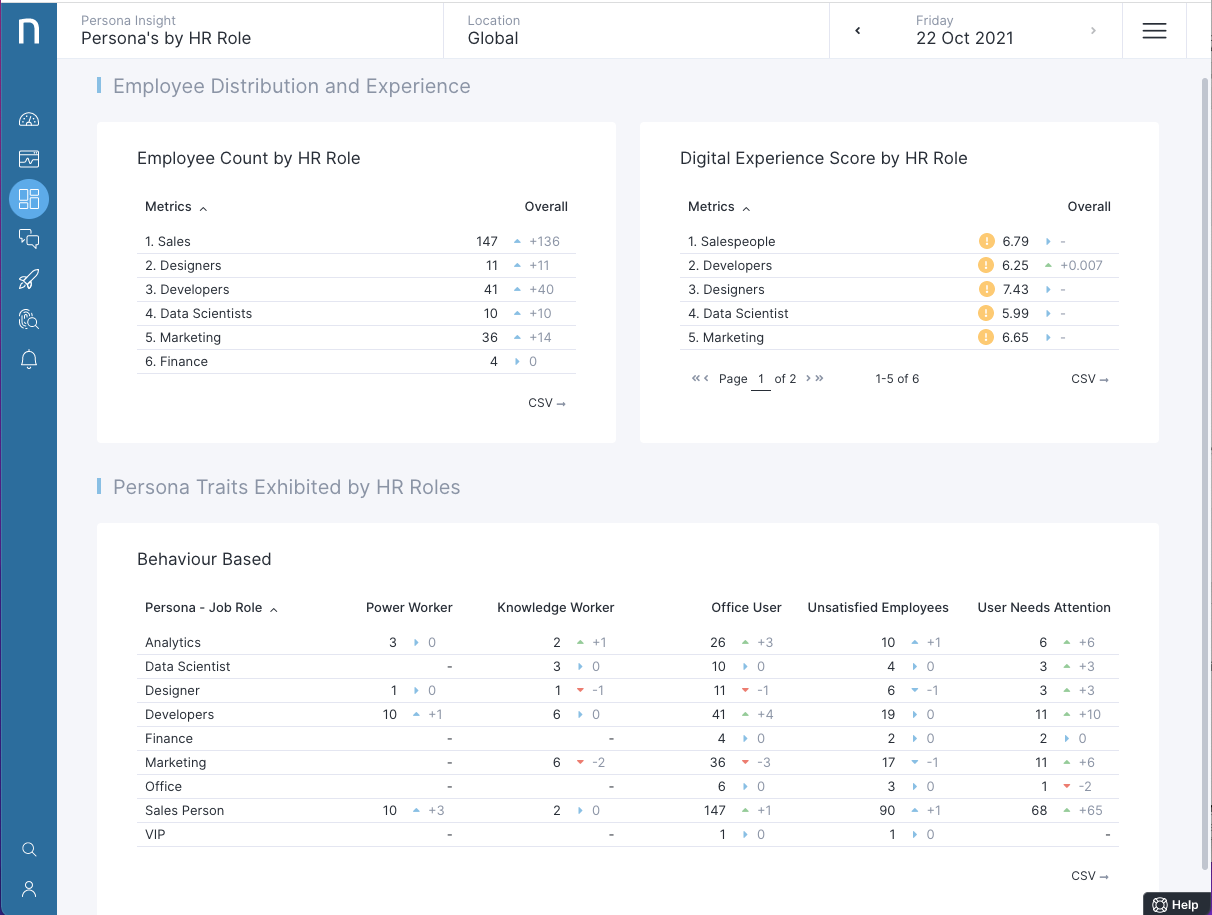The image size is (1212, 915).
Task: Open the fingerprint investigation icon
Action: [29, 319]
